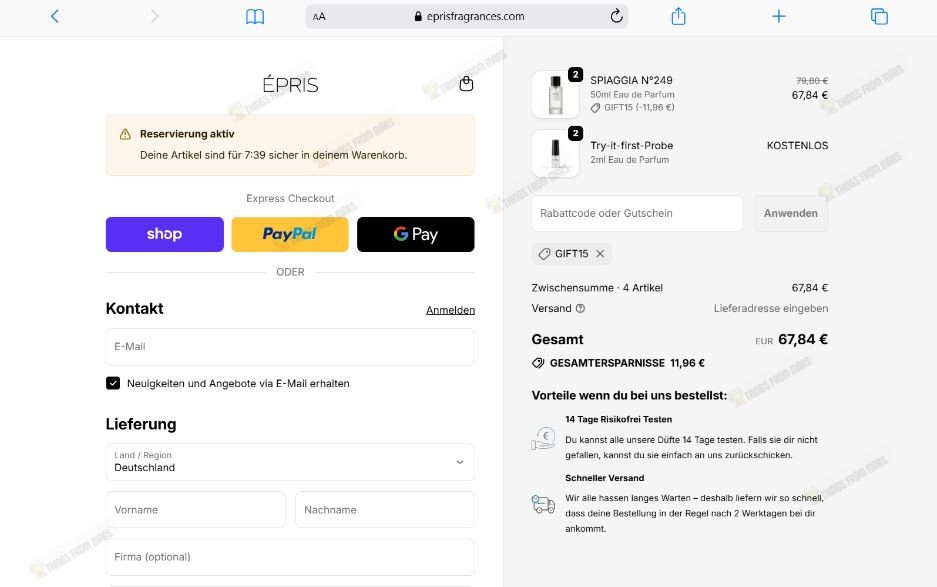
Task: Click the Anmelden link
Action: (450, 310)
